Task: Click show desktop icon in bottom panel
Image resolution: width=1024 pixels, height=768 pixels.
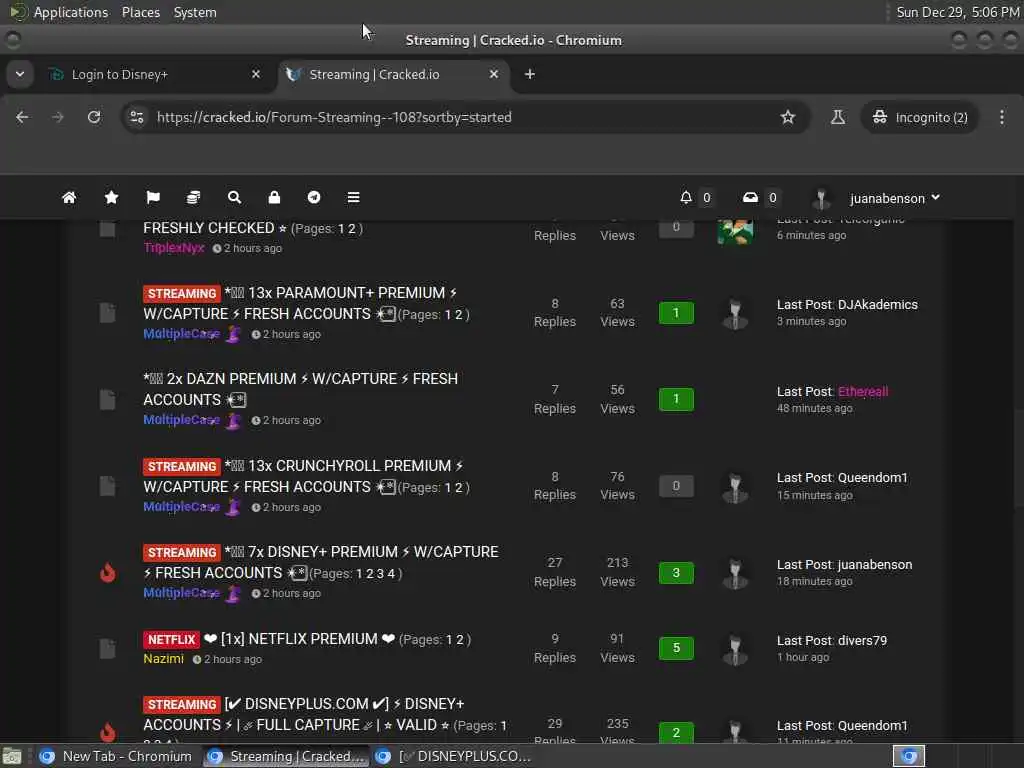Action: click(x=12, y=756)
